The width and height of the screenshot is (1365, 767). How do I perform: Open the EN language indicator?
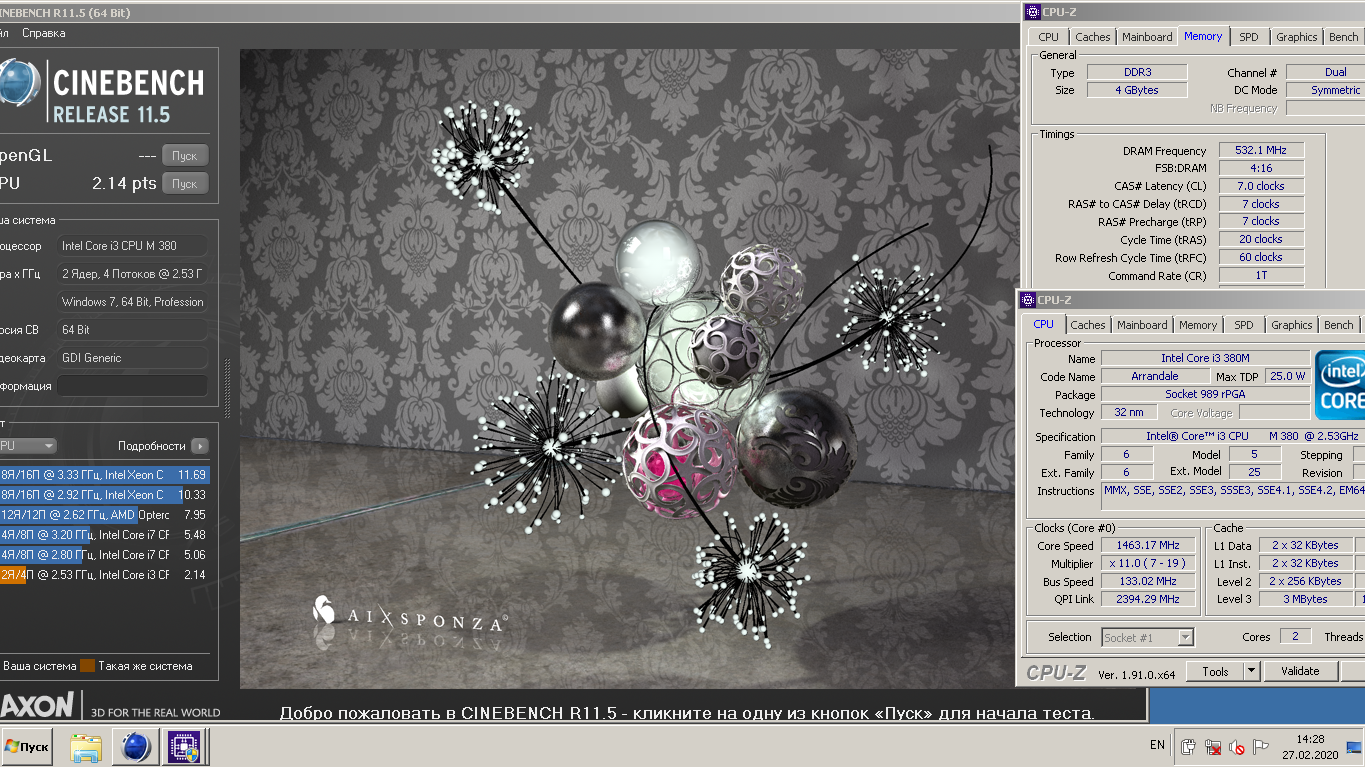(1157, 745)
